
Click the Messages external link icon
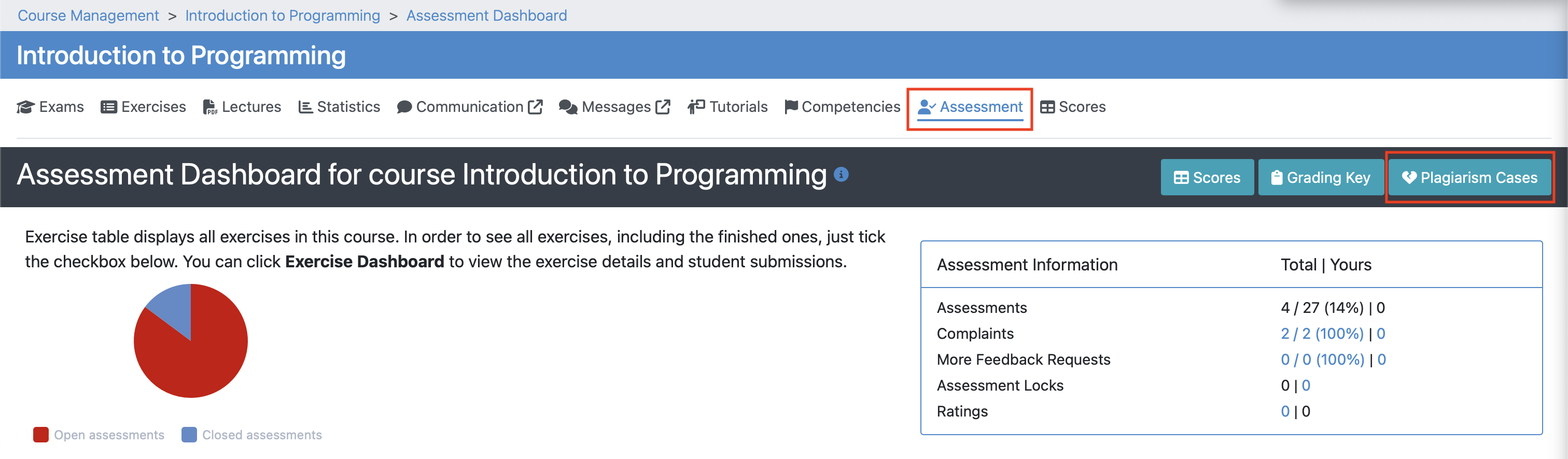pos(663,107)
